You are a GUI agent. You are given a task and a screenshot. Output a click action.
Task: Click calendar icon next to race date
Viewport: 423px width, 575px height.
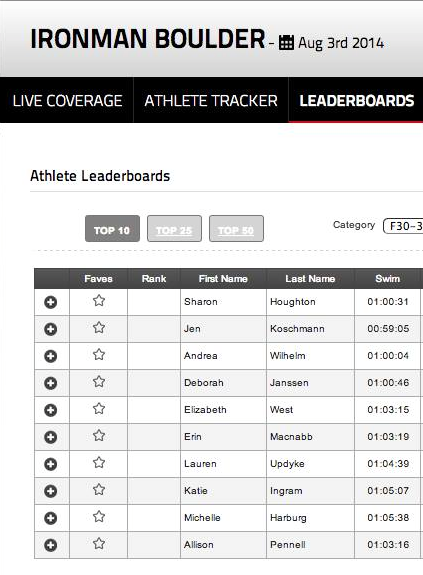click(286, 43)
